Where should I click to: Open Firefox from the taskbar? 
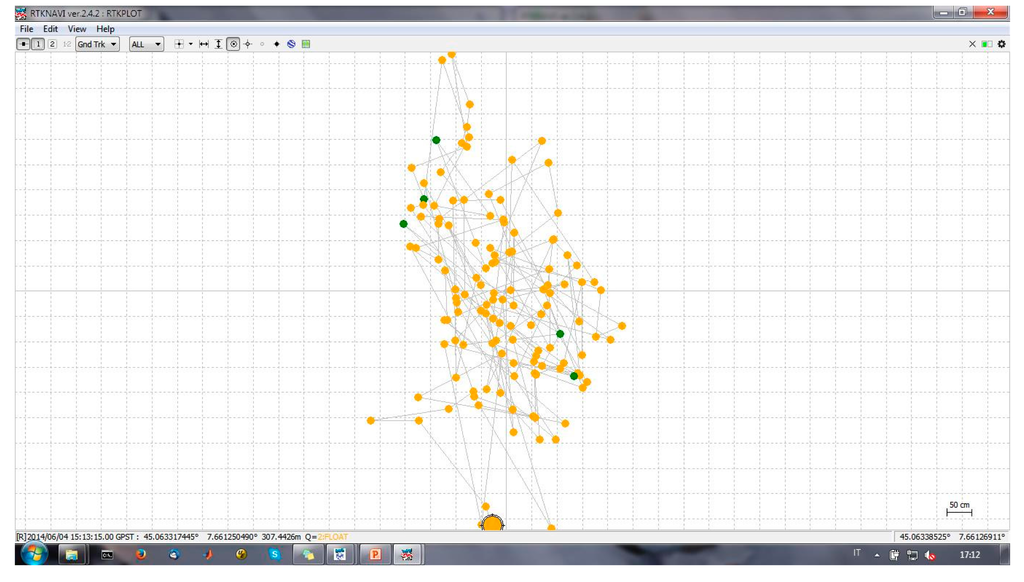[x=141, y=554]
